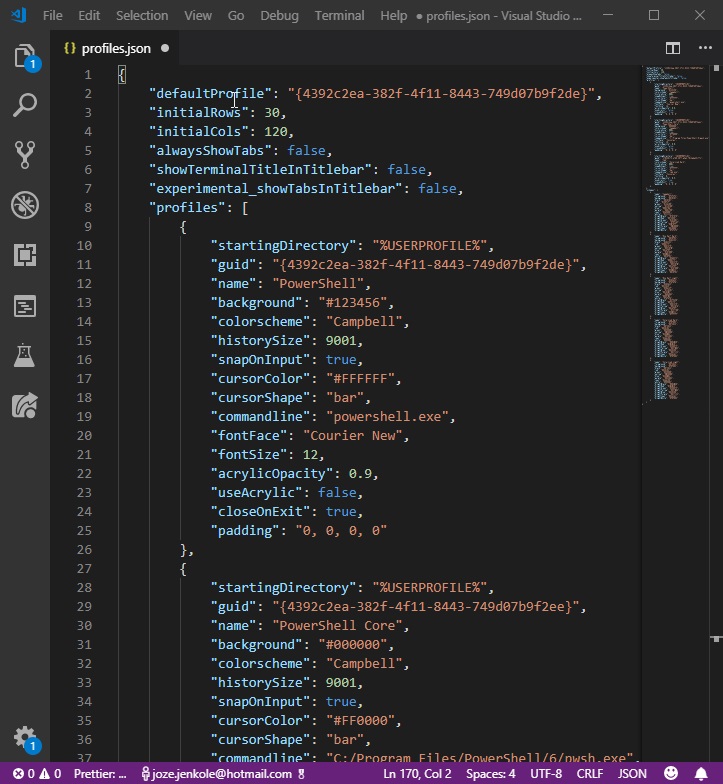Viewport: 723px width, 784px height.
Task: Click the "0, 0, 0, 0" padding value
Action: coord(341,530)
